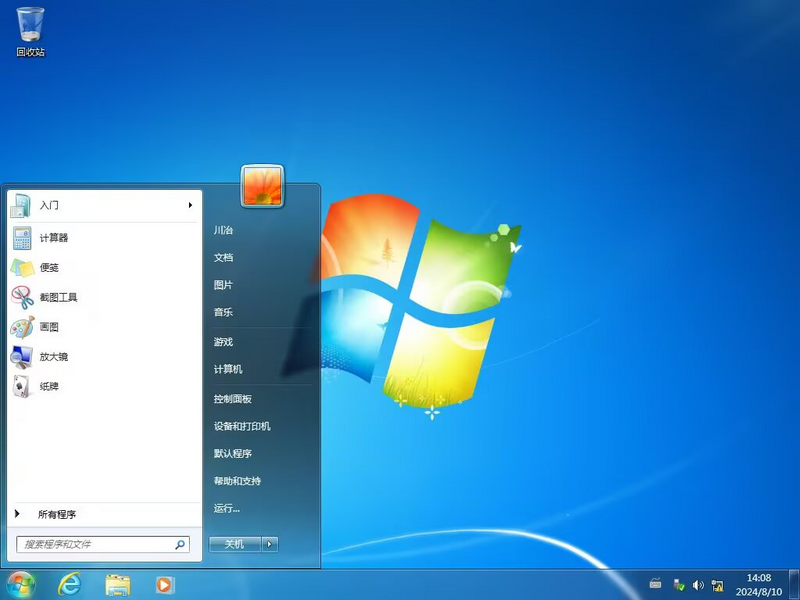This screenshot has width=800, height=600.
Task: Expand the 入门 submenu arrow
Action: coord(190,205)
